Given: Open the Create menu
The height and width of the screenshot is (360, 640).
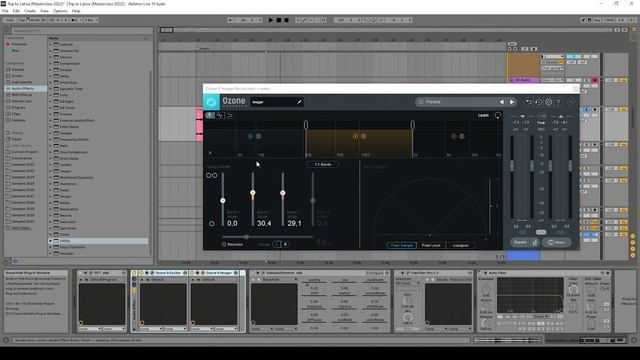Looking at the screenshot, I should click(30, 11).
